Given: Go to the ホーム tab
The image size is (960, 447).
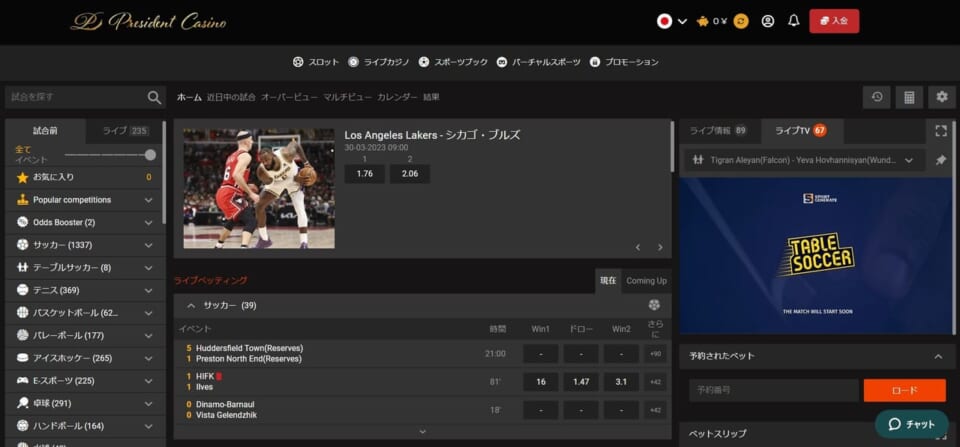Looking at the screenshot, I should click(x=189, y=97).
